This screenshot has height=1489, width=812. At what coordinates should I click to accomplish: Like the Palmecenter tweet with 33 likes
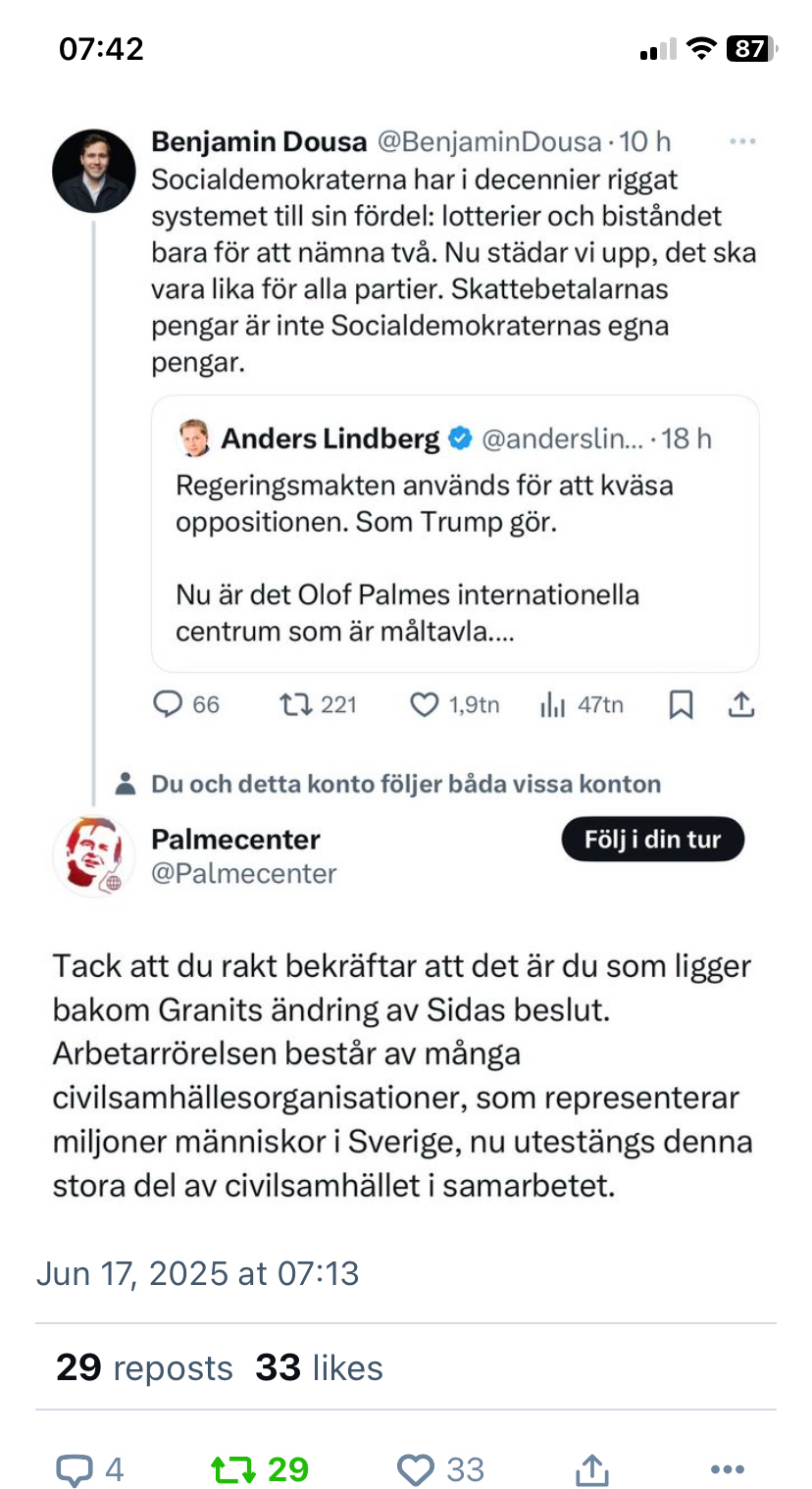coord(416,1469)
